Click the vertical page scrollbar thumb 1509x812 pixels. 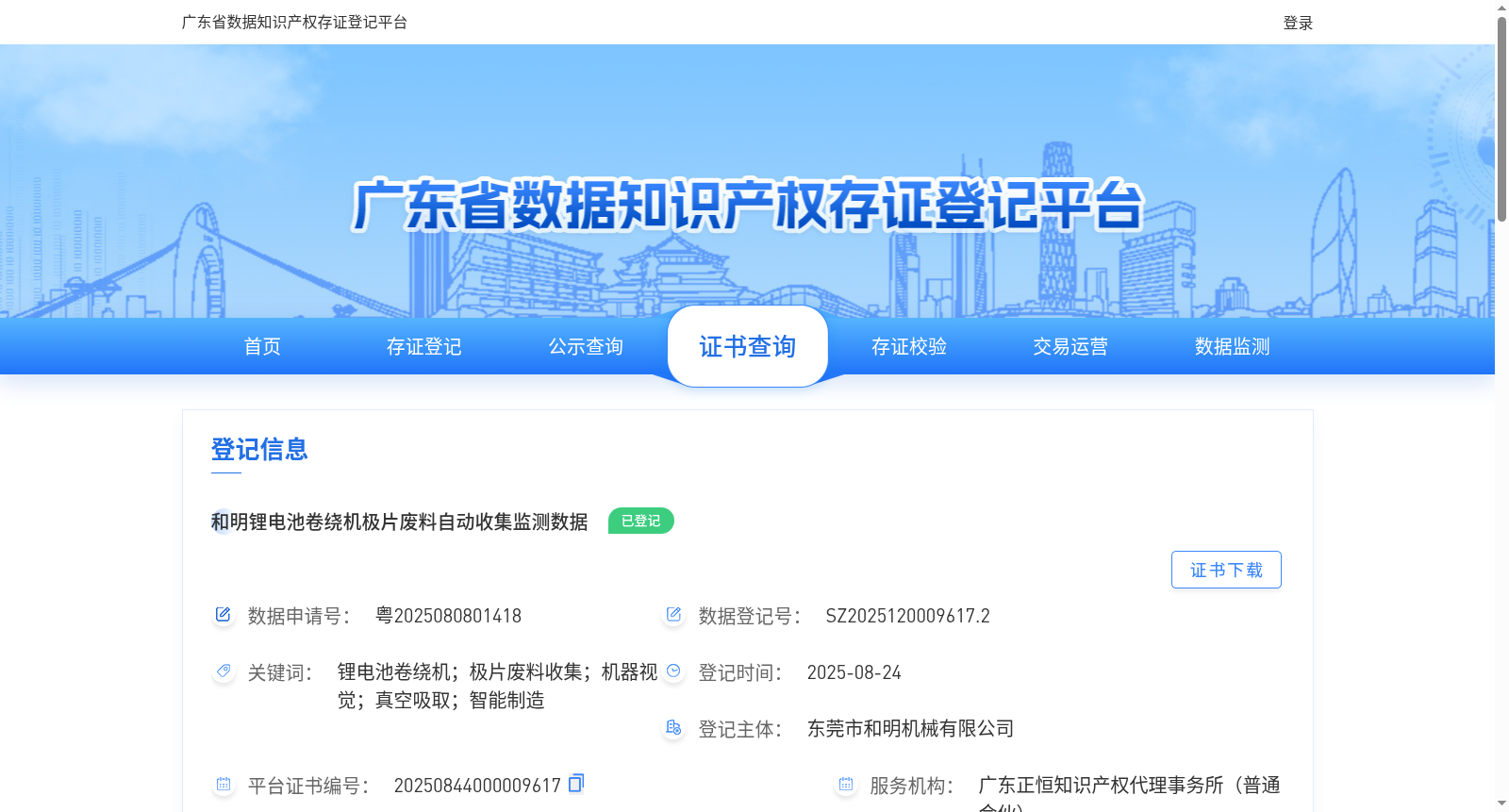tap(1501, 118)
